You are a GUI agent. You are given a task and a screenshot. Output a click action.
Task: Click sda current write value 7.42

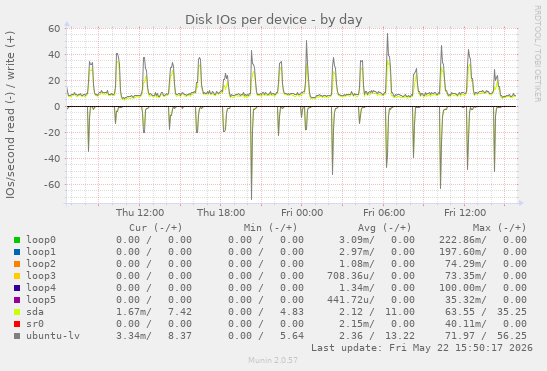pos(180,312)
